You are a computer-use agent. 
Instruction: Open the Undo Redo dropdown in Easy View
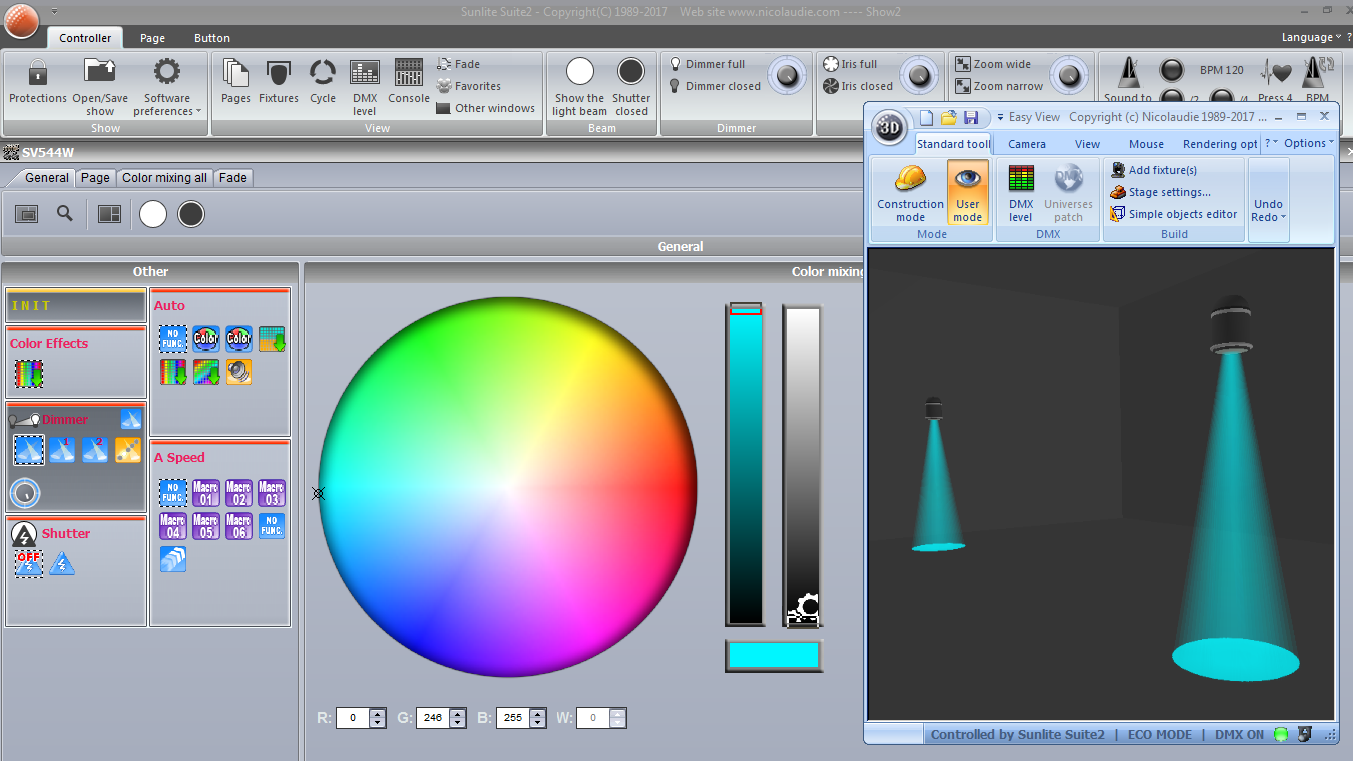point(1268,211)
